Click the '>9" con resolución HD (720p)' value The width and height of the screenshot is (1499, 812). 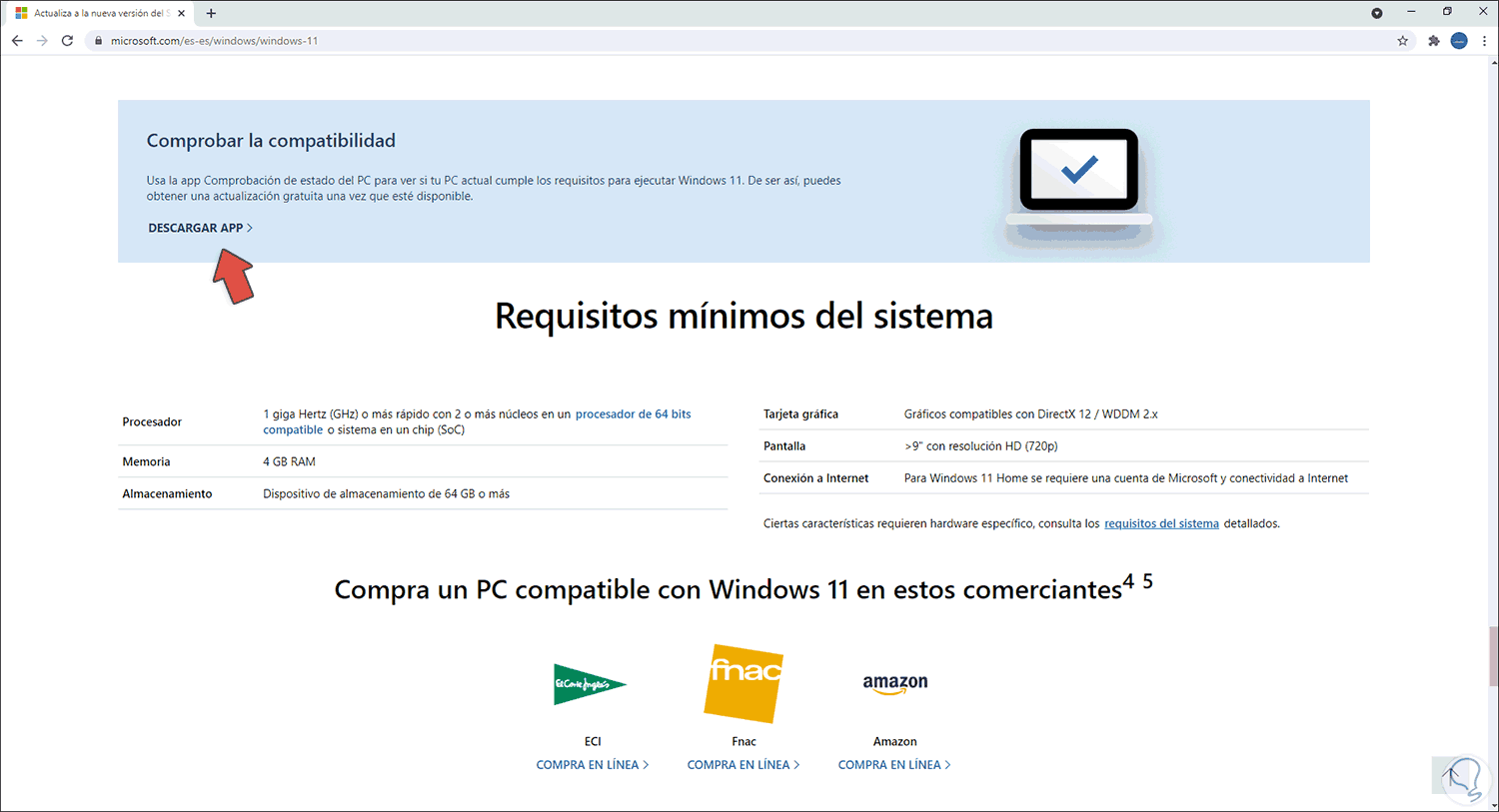pos(981,446)
